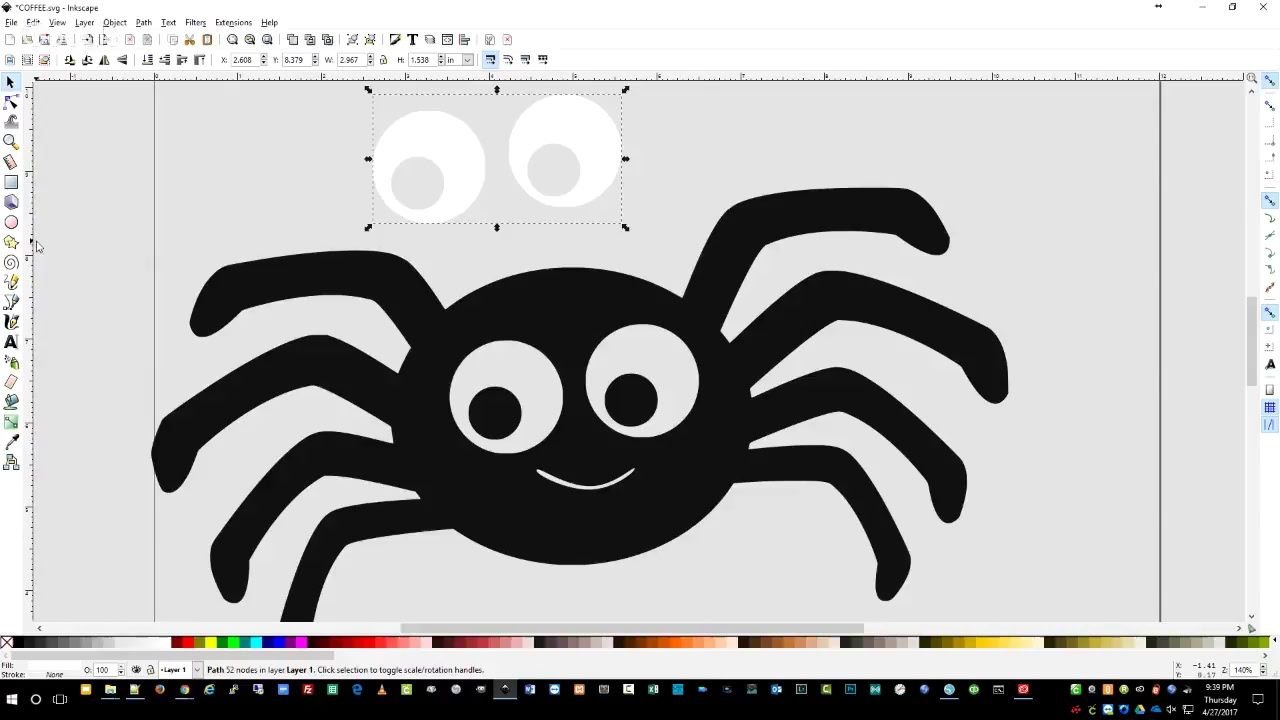Toggle the width/height lock icon
This screenshot has height=720, width=1280.
(383, 60)
